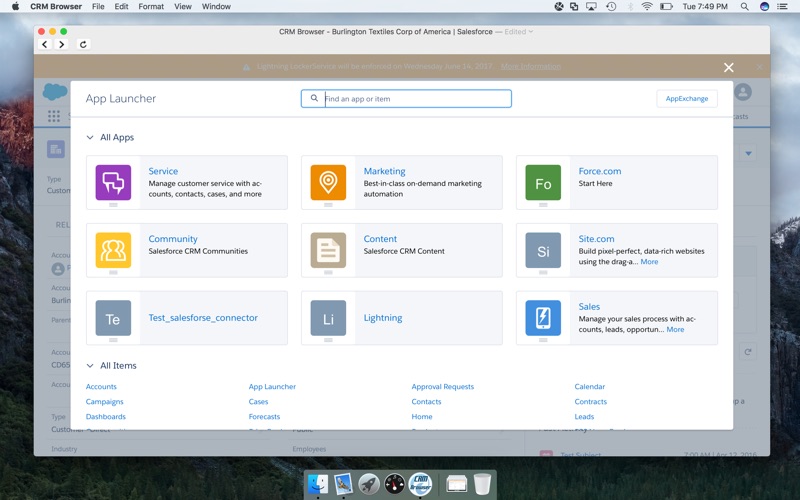Open the Service app link
Viewport: 800px width, 500px height.
pos(163,171)
